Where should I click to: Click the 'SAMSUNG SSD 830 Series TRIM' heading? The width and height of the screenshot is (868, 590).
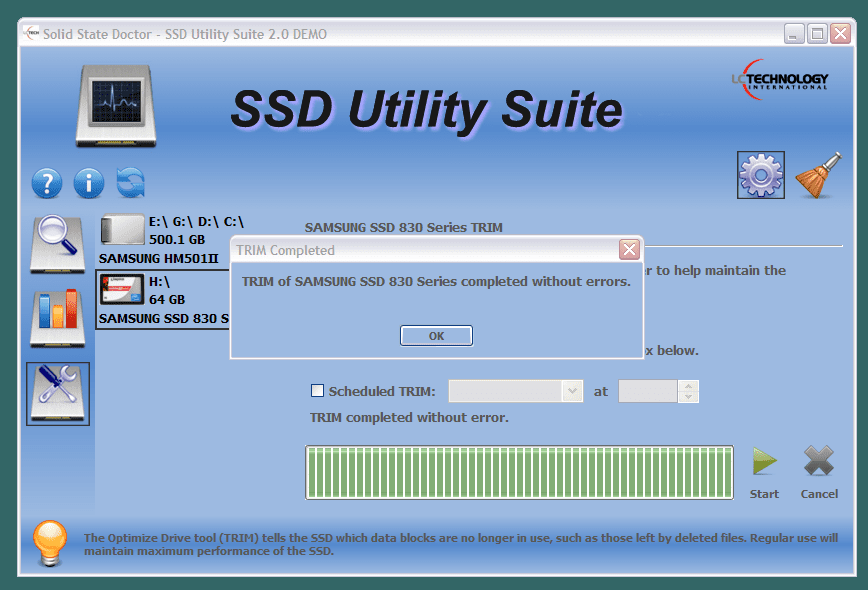(x=404, y=227)
